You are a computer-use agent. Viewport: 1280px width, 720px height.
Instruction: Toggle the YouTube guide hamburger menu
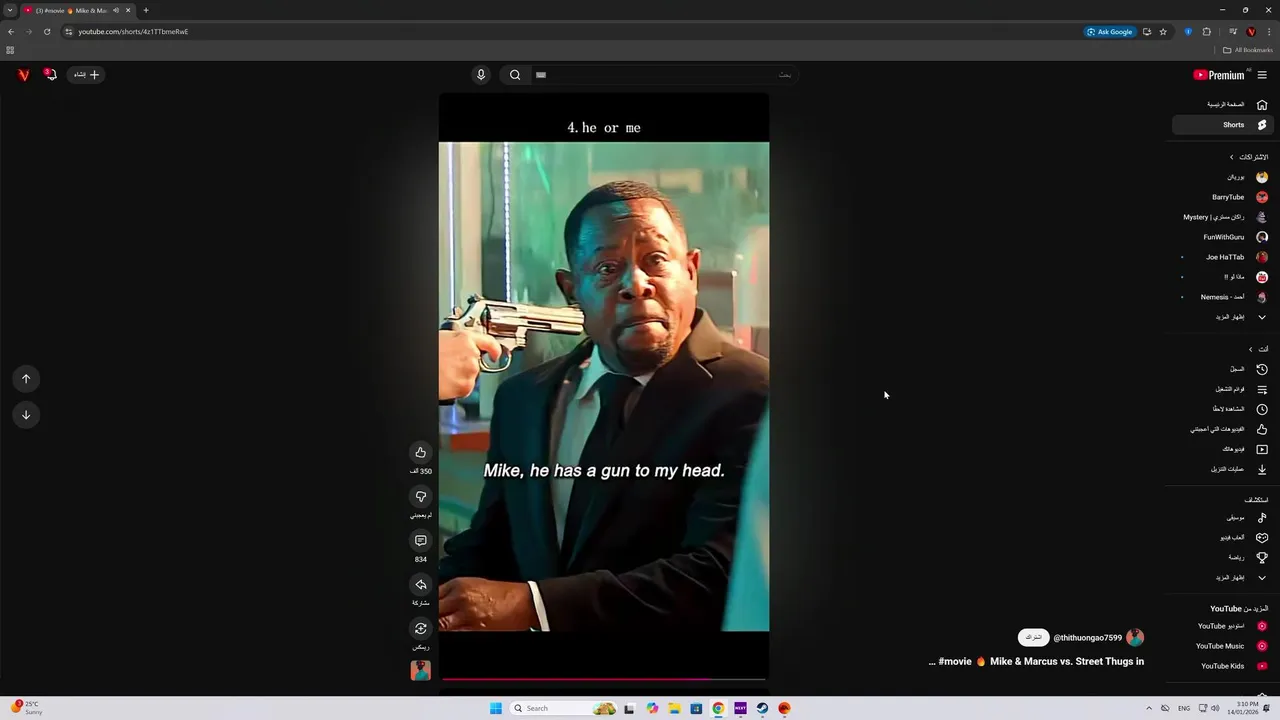pos(1262,75)
